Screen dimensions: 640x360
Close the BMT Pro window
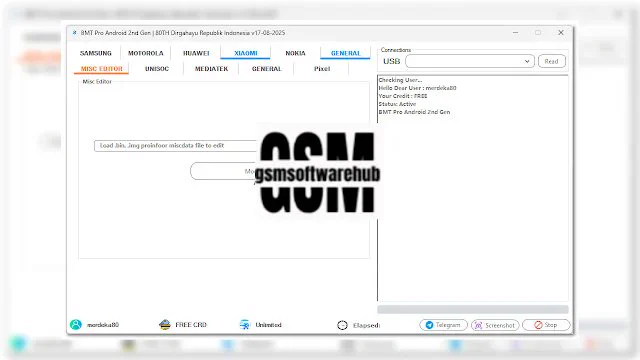click(x=561, y=33)
